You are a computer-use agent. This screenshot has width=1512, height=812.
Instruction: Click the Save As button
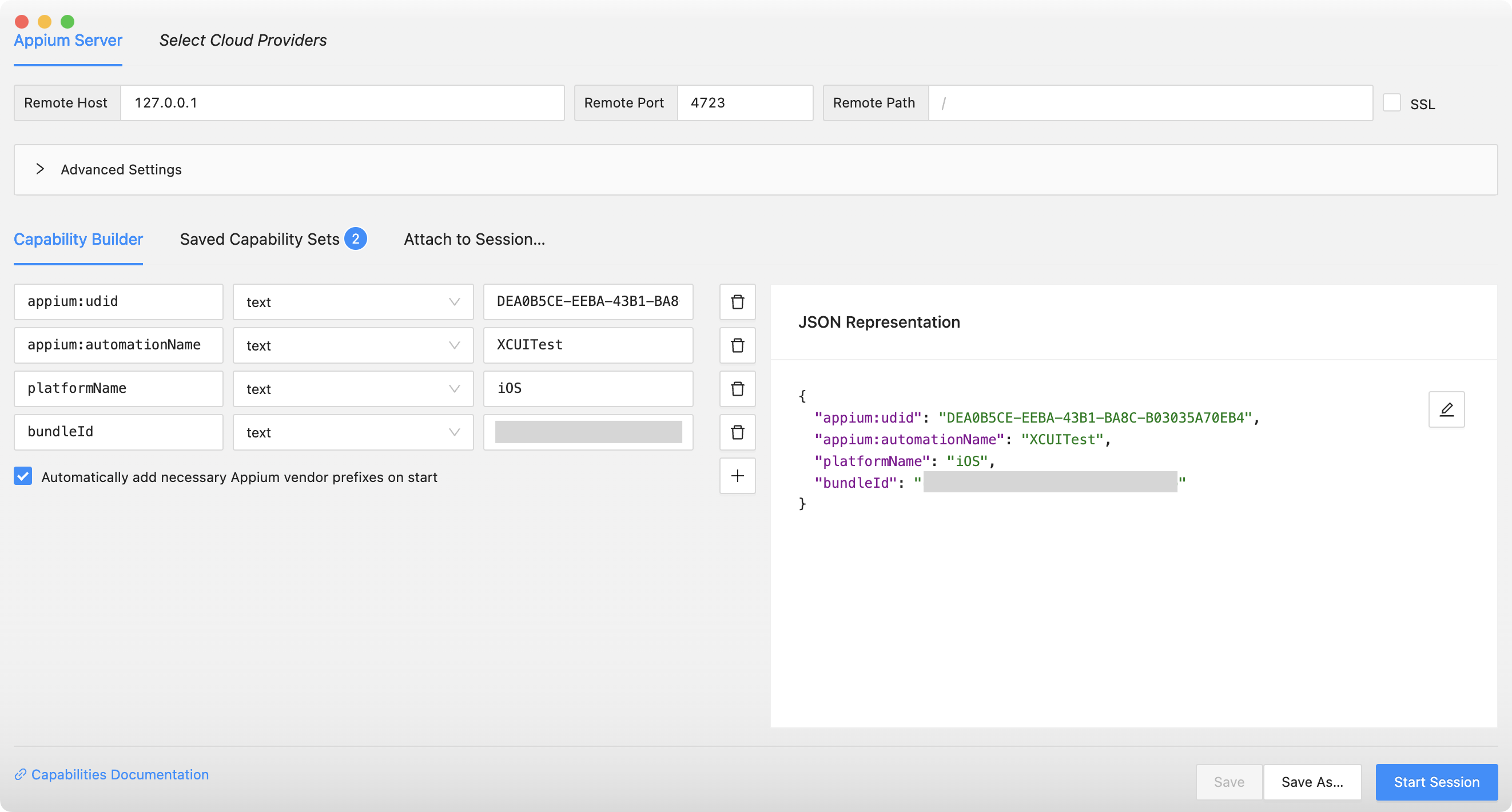point(1312,782)
